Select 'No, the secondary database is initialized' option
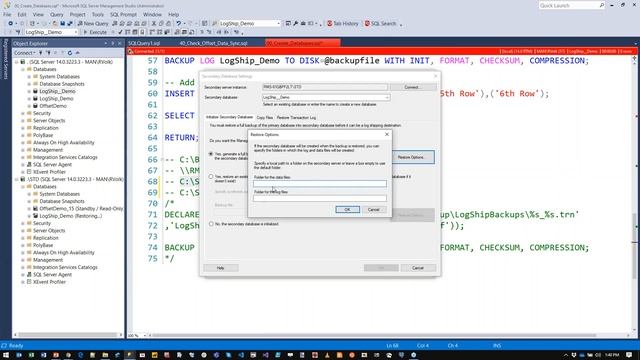 click(211, 224)
